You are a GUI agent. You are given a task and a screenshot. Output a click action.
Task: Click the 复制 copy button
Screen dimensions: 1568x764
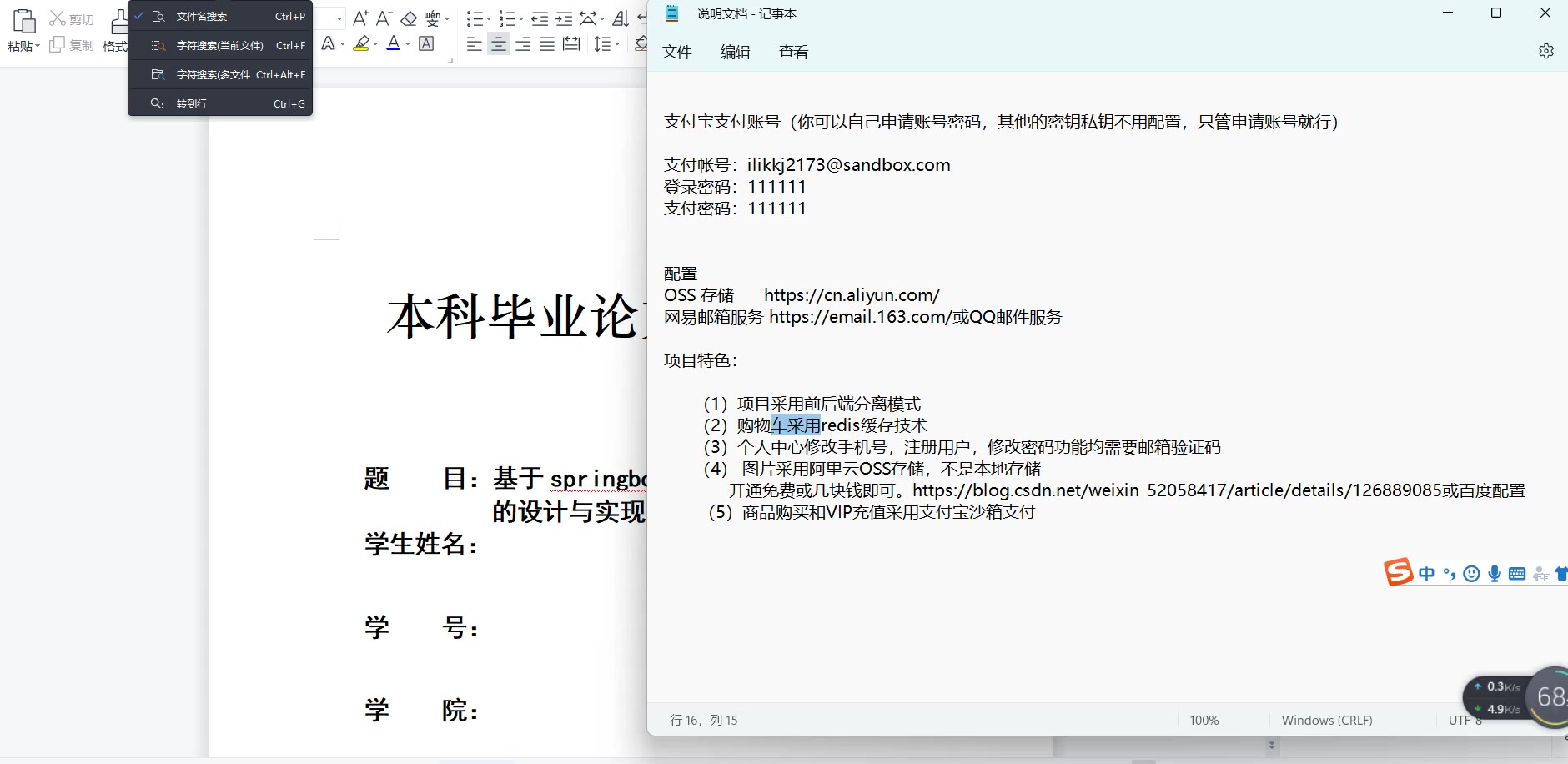(x=72, y=45)
